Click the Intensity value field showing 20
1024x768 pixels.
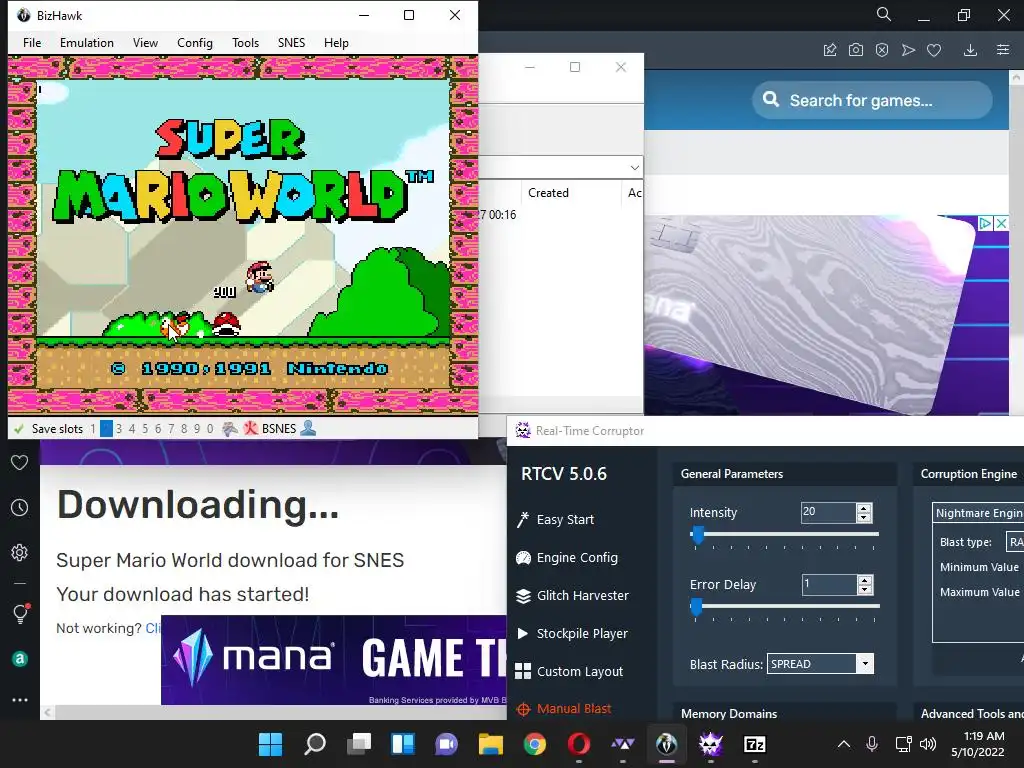[828, 513]
